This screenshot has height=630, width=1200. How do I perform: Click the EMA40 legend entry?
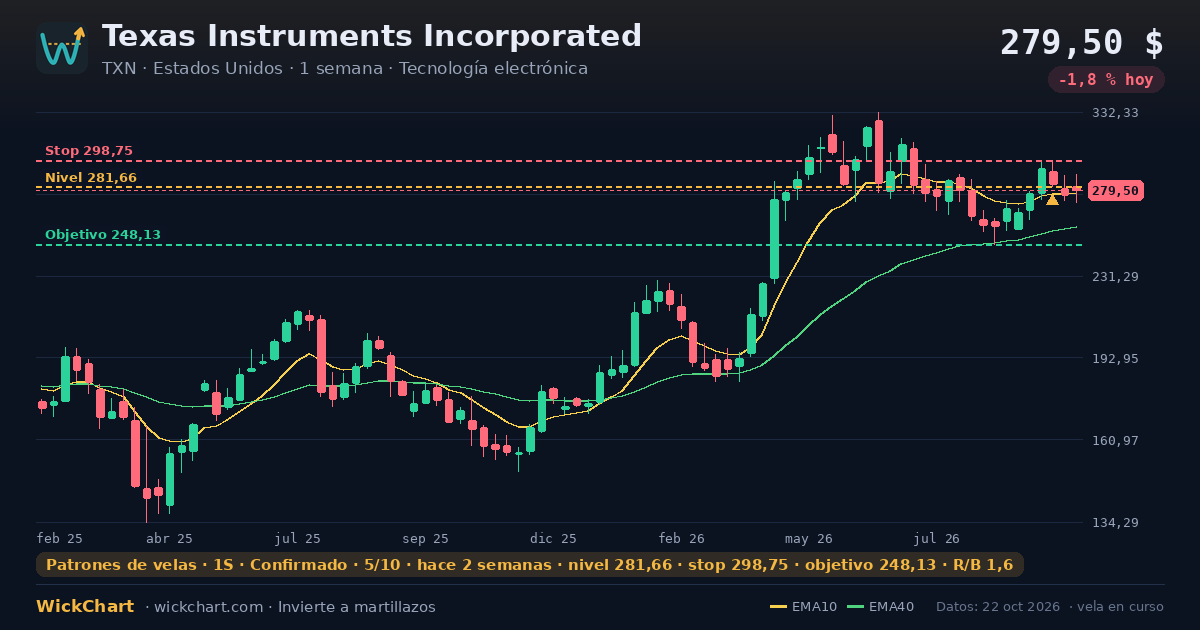coord(881,607)
